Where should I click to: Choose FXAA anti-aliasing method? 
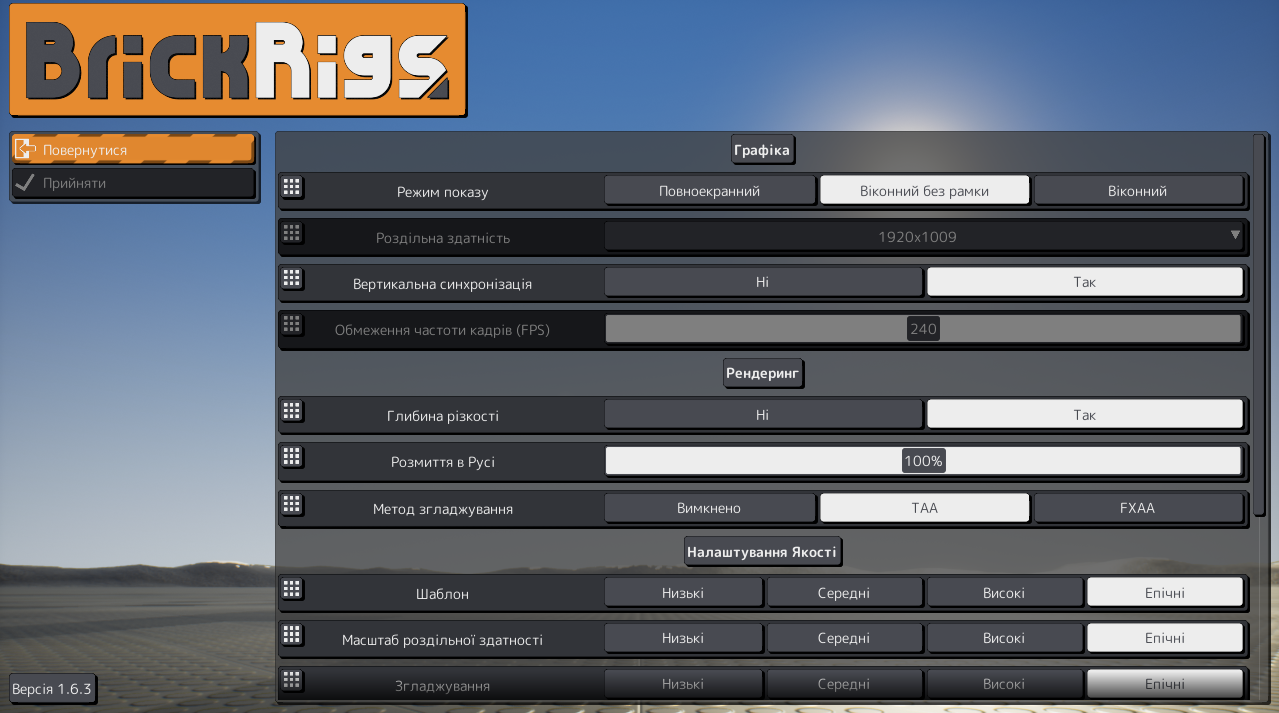(1138, 509)
